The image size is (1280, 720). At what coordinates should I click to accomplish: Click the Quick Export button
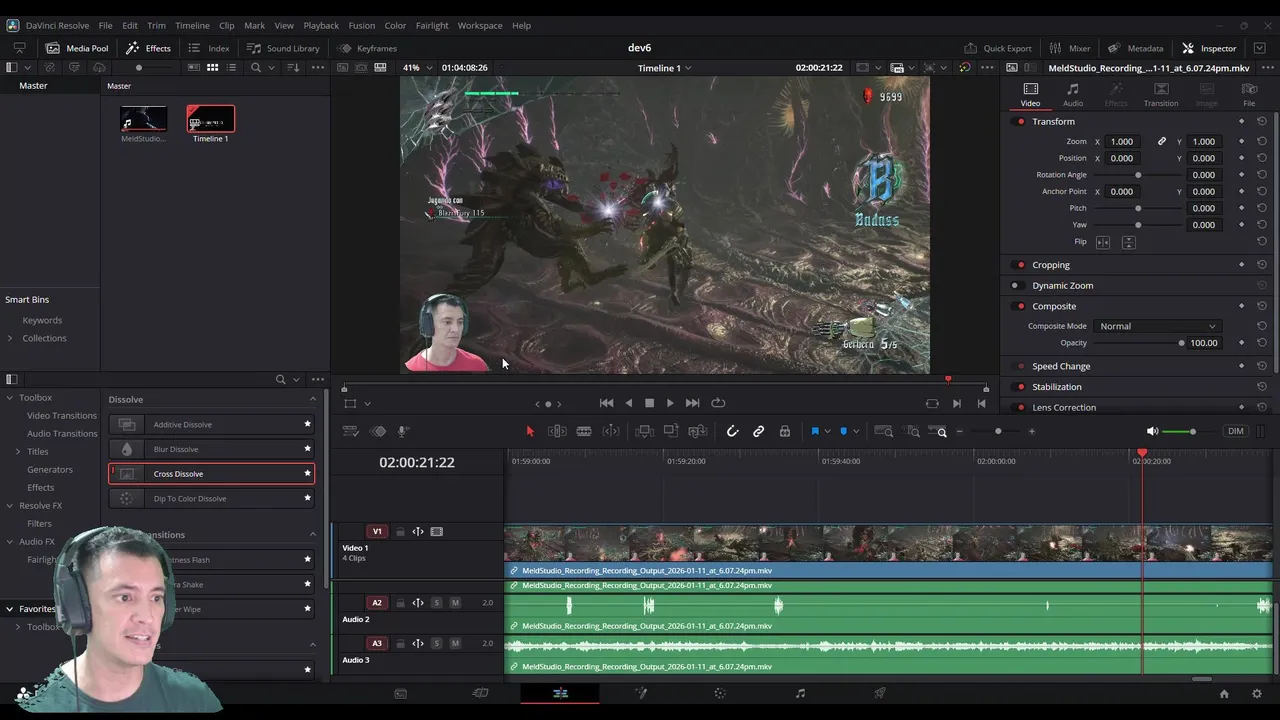998,48
